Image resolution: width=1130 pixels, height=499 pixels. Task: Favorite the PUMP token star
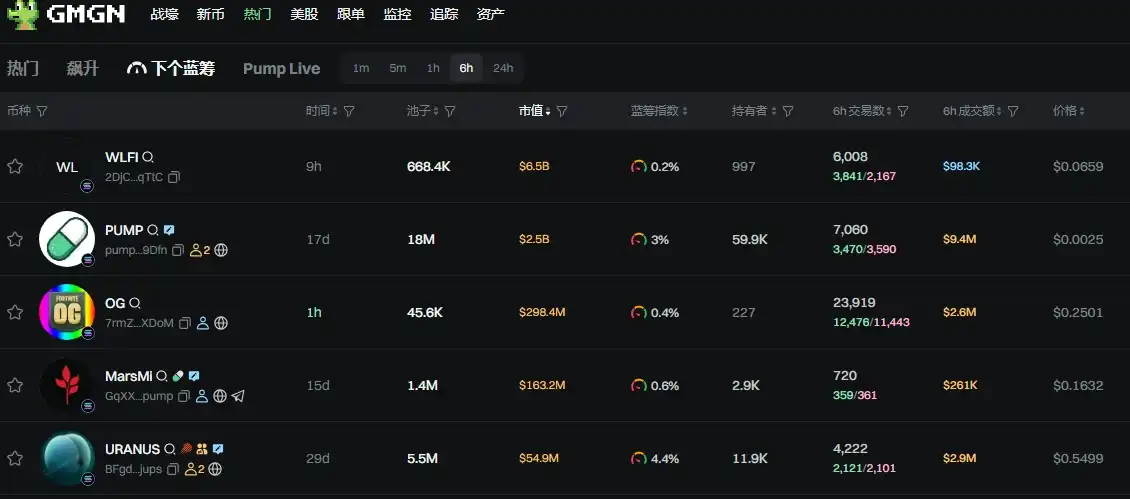[x=14, y=239]
